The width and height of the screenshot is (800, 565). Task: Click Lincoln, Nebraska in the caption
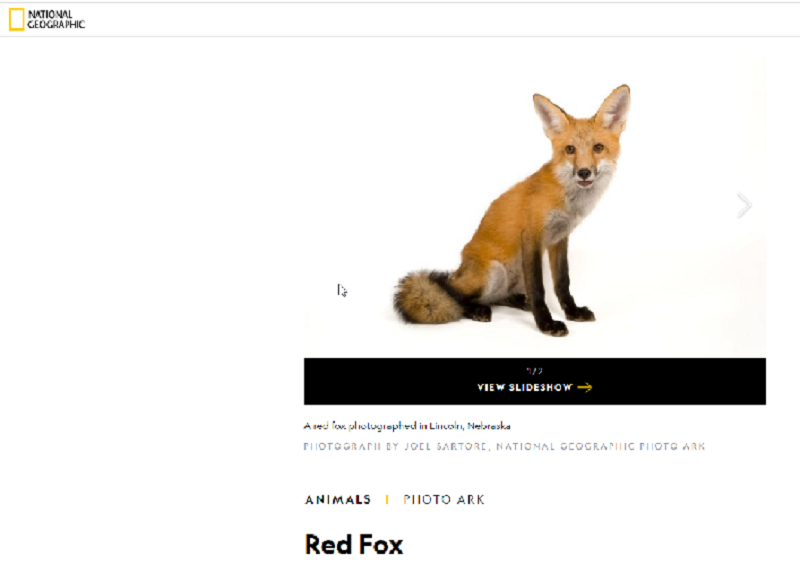coord(469,426)
